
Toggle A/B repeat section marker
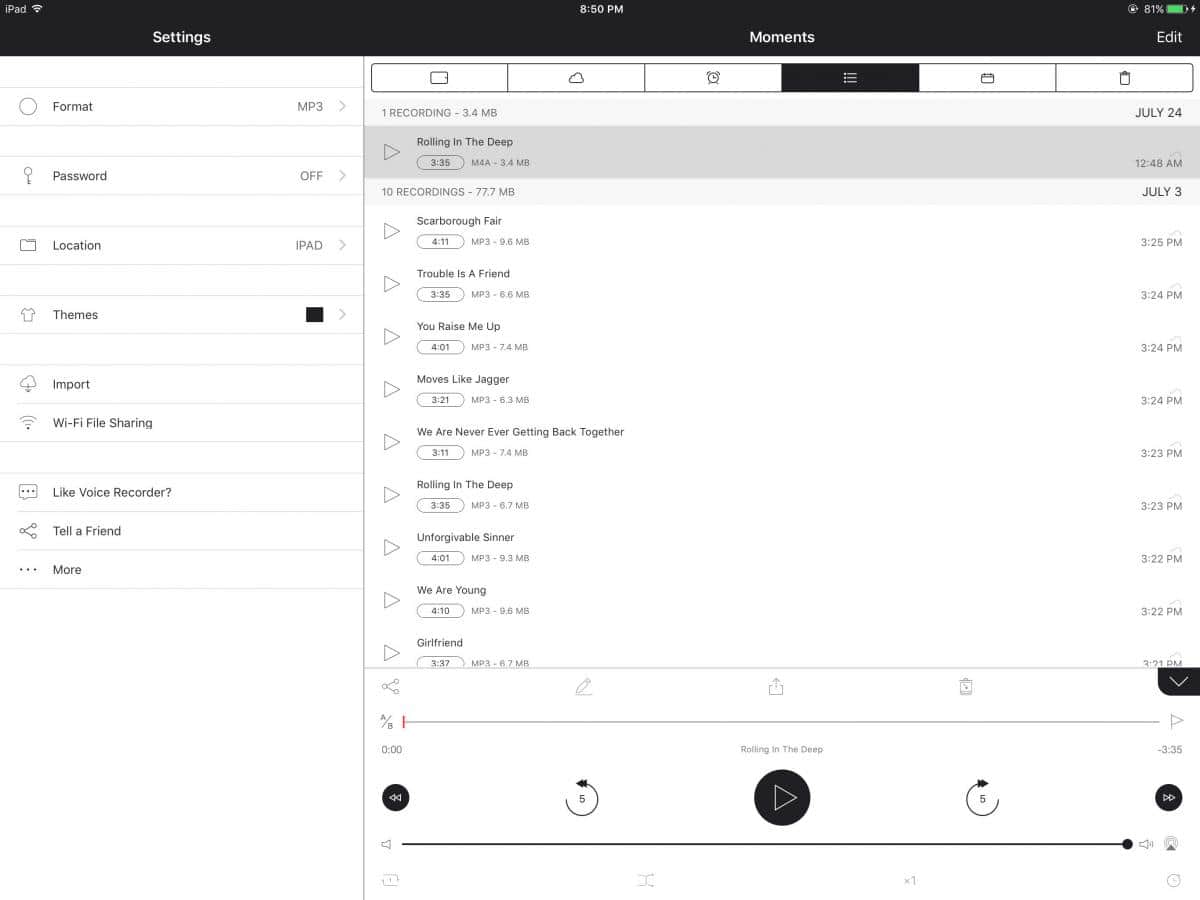[387, 721]
